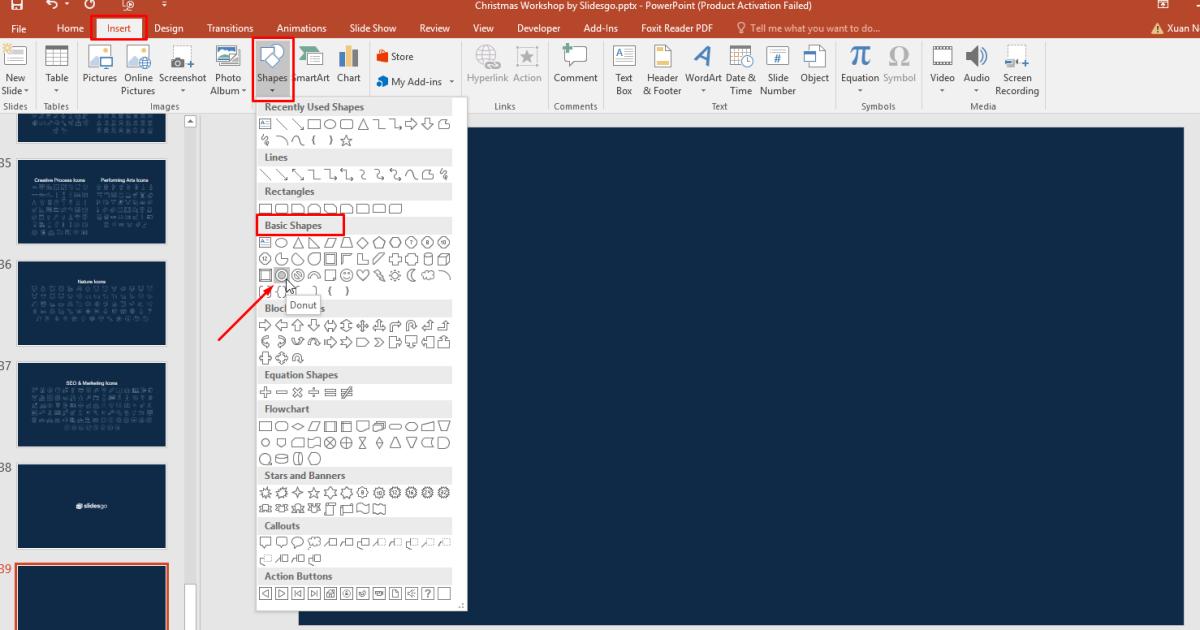This screenshot has height=630, width=1200.
Task: Pick the No Symbol shape beside Donut
Action: tap(298, 275)
